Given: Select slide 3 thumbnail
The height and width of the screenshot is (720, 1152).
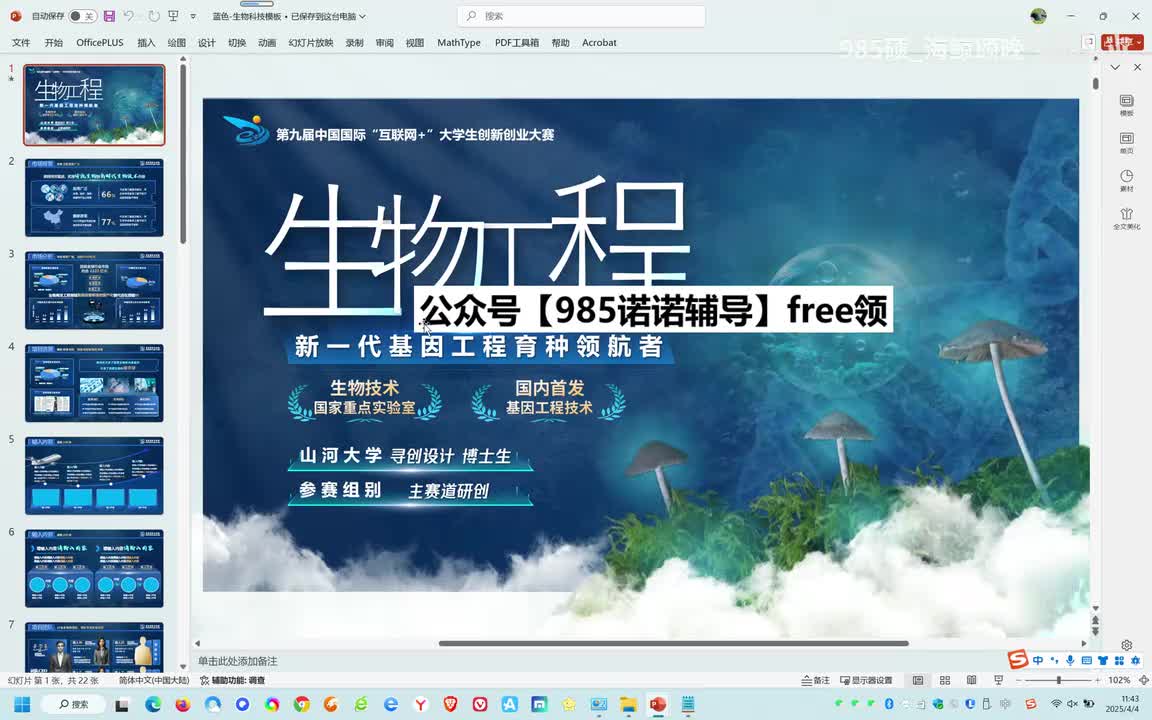Looking at the screenshot, I should (94, 290).
